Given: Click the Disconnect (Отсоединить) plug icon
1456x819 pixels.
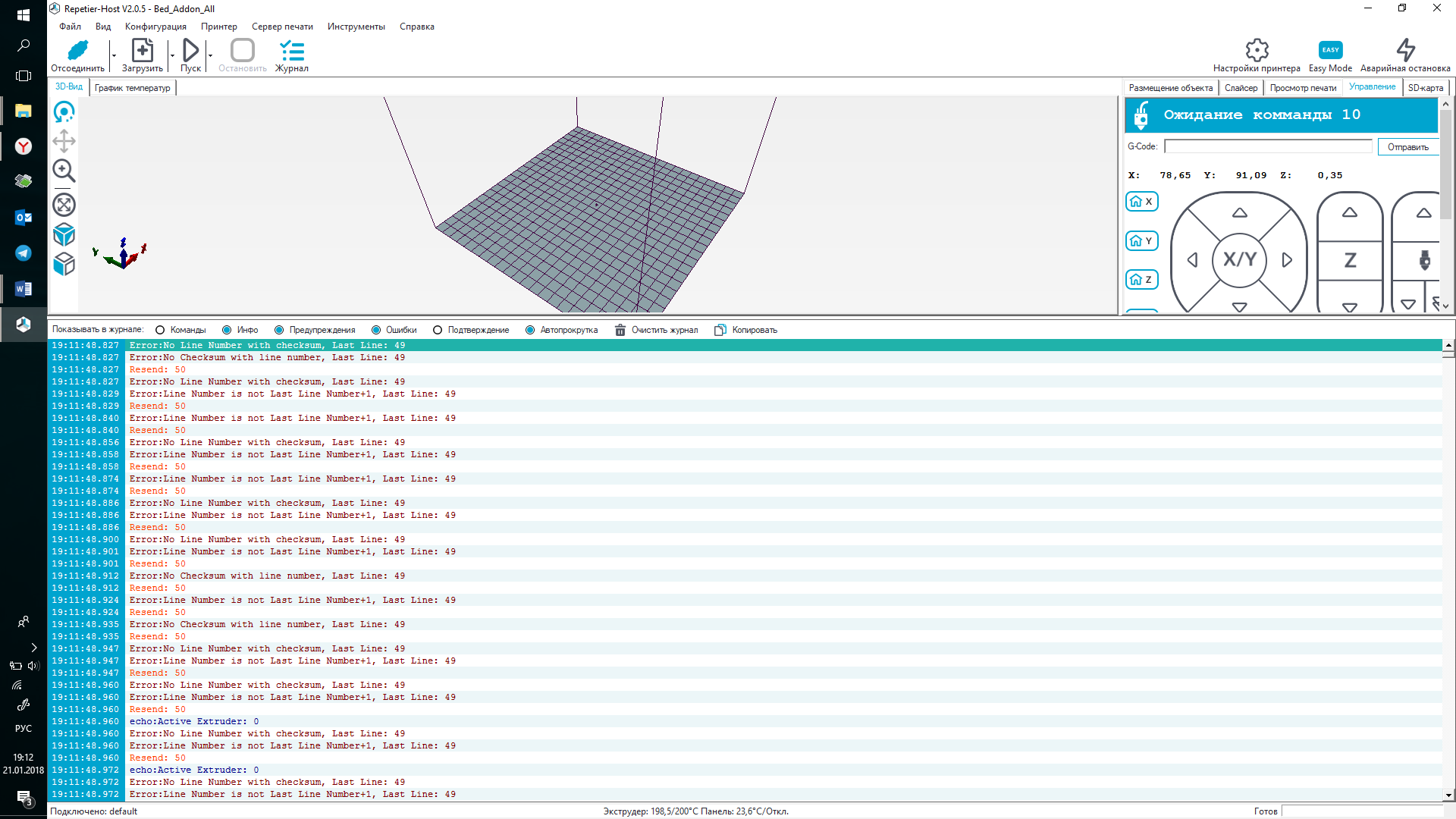Looking at the screenshot, I should click(x=77, y=51).
